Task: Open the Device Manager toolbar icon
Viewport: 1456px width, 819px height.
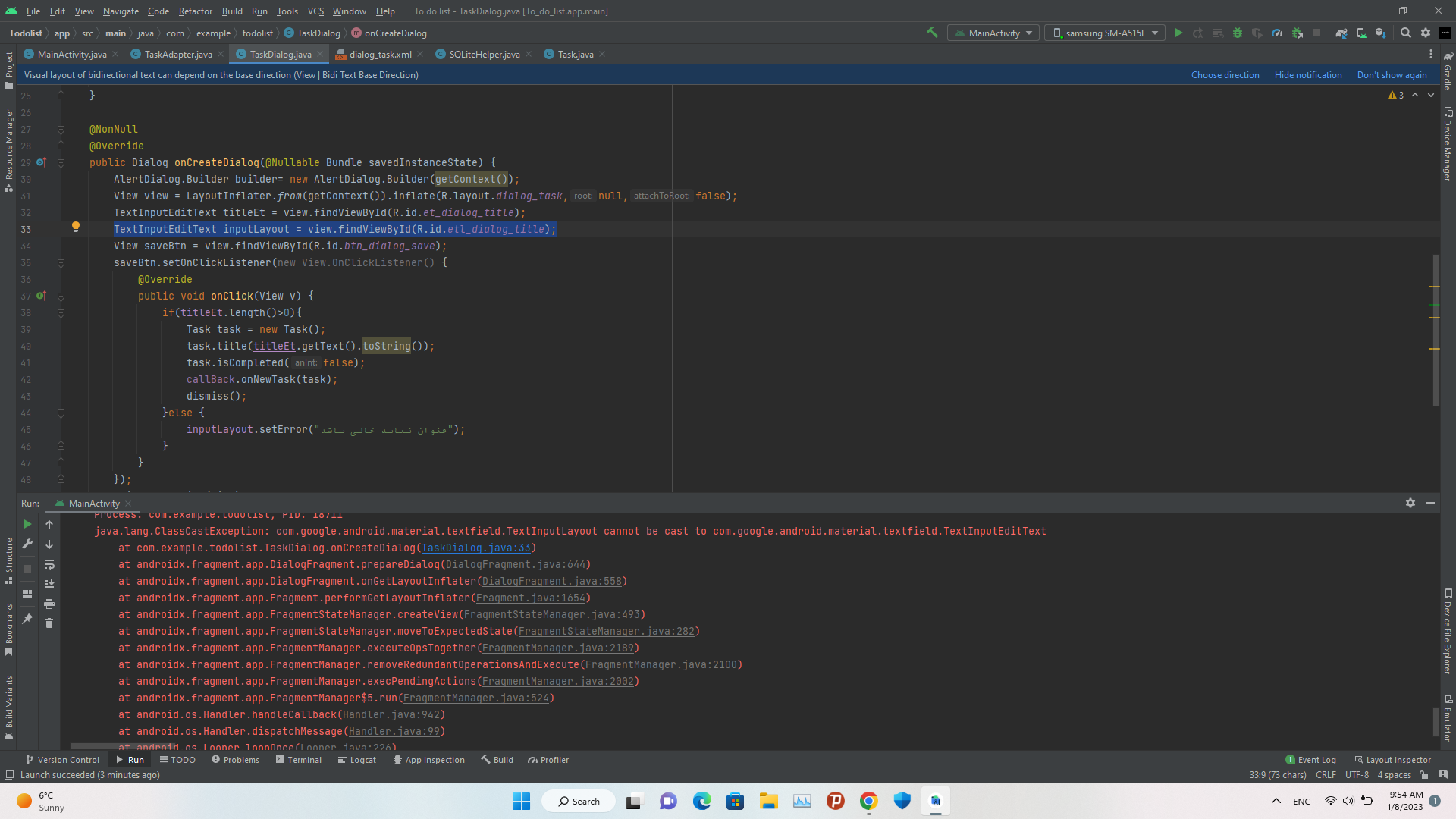Action: (x=1361, y=33)
